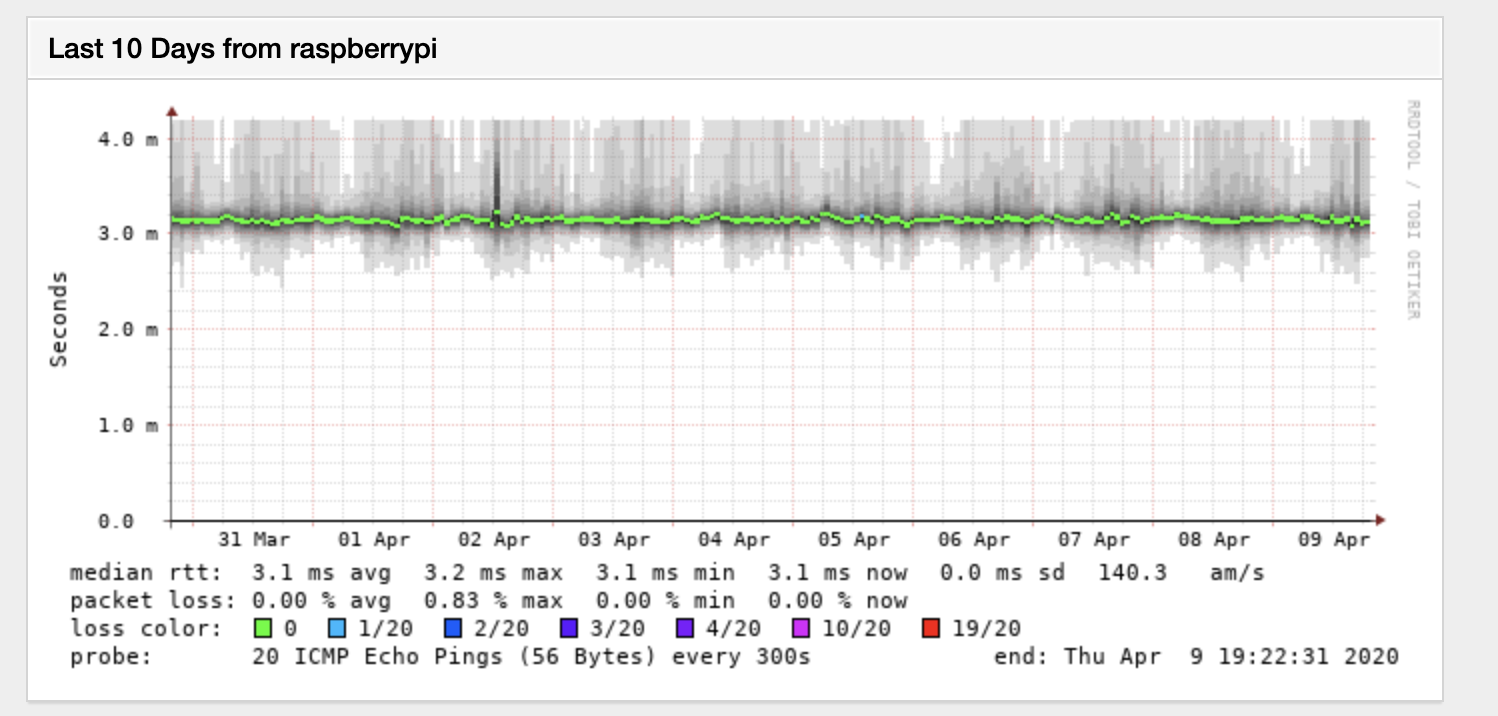The width and height of the screenshot is (1498, 716).
Task: Click the right arrow at the x-axis end
Action: click(x=1379, y=520)
